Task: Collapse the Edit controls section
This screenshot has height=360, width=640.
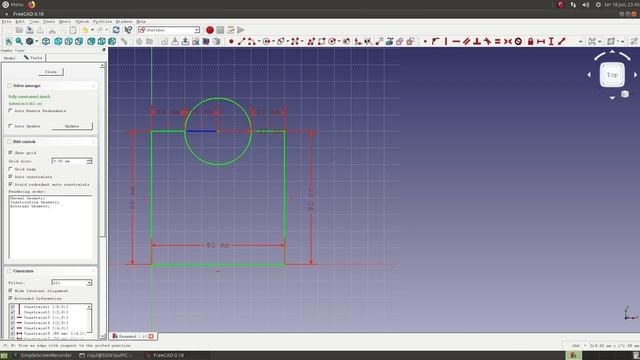Action: [93, 142]
